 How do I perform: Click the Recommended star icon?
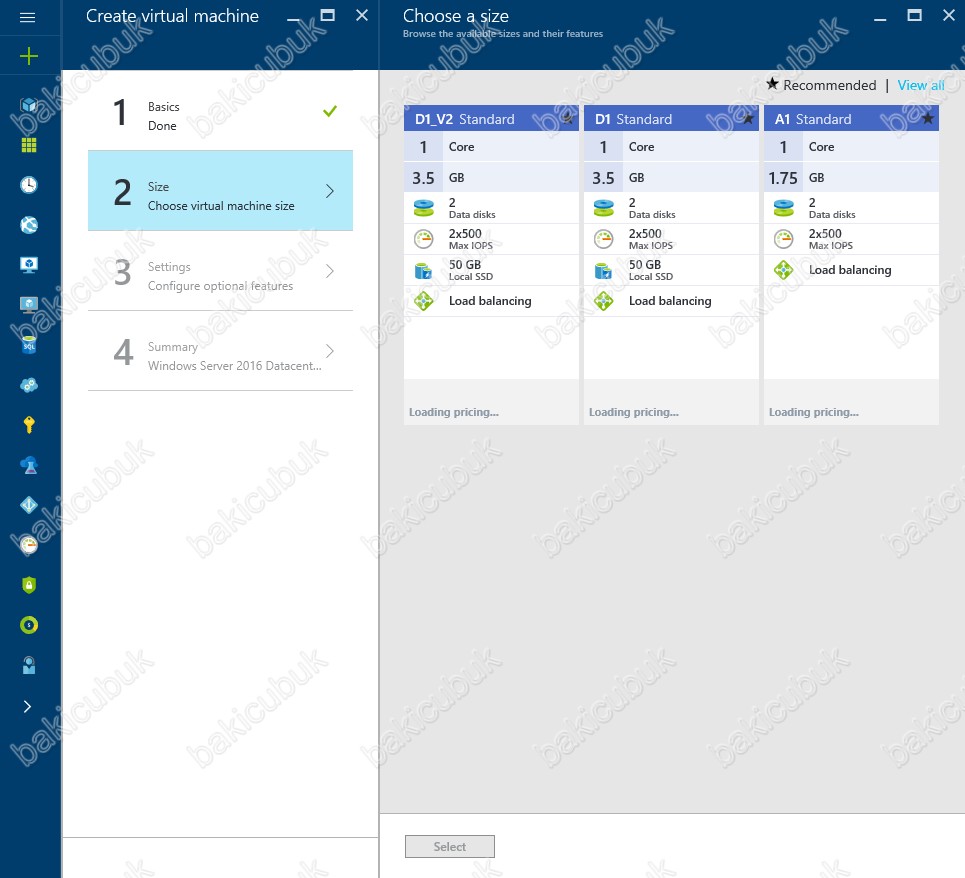pos(772,84)
